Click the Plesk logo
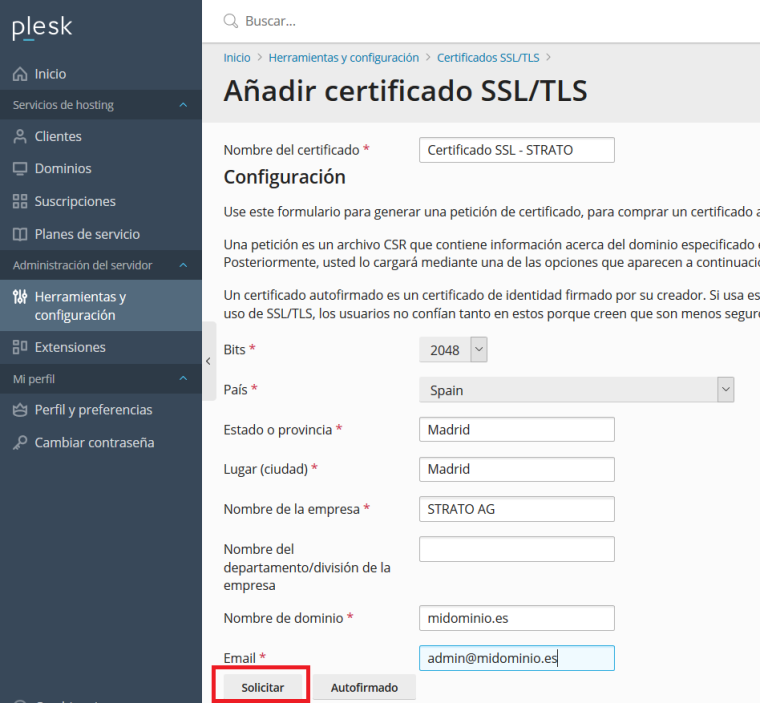Image resolution: width=760 pixels, height=703 pixels. tap(42, 27)
